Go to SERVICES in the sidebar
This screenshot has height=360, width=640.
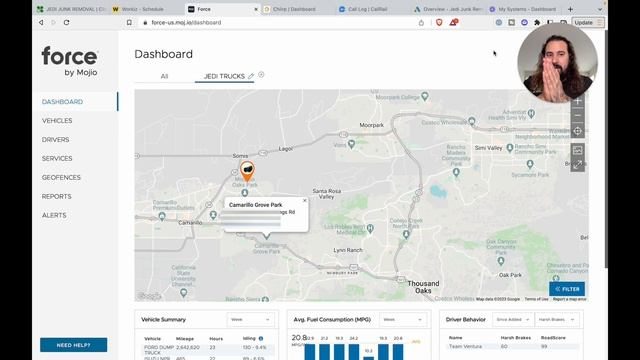57,158
